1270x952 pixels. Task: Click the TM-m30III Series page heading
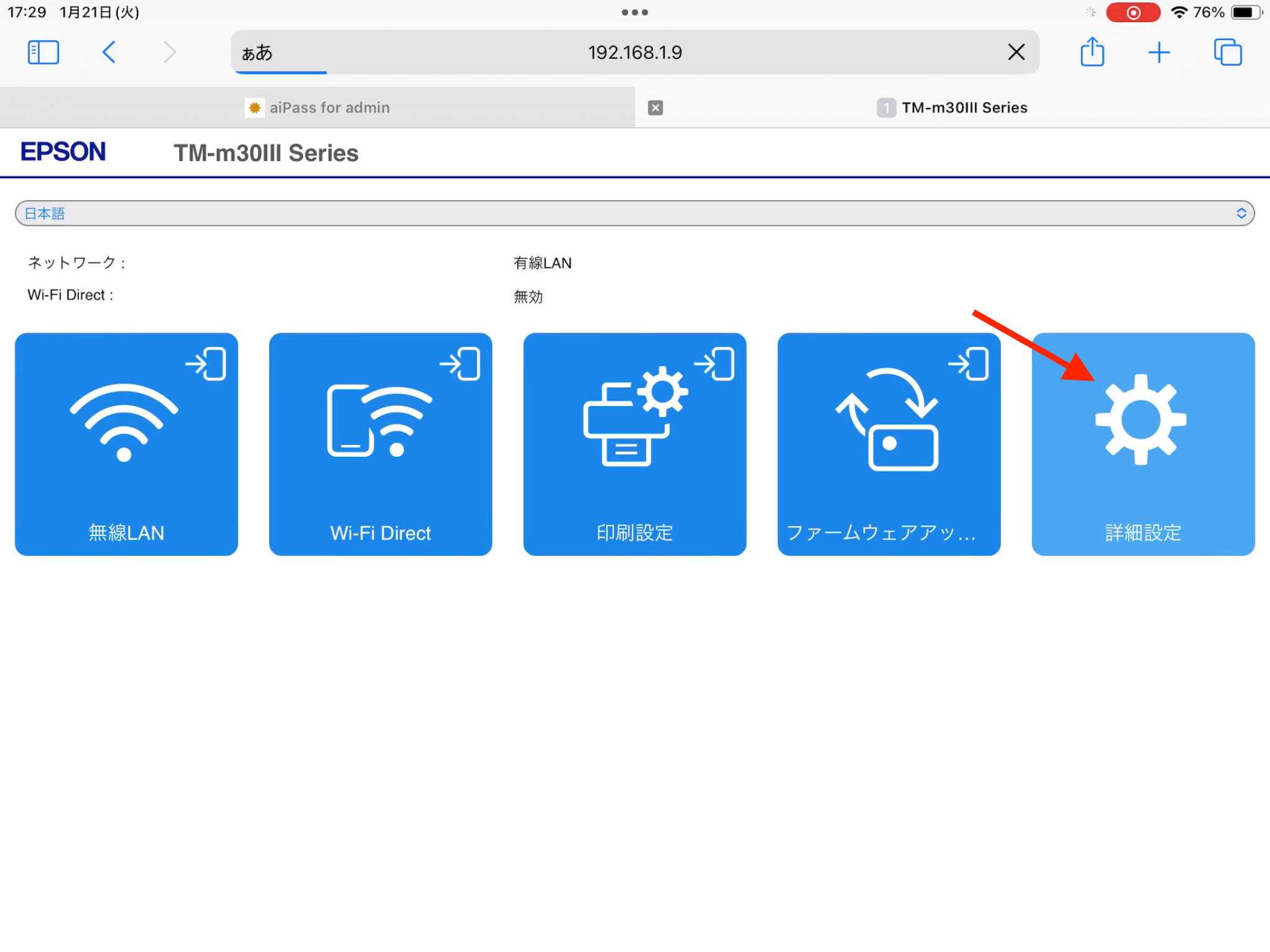pyautogui.click(x=266, y=153)
